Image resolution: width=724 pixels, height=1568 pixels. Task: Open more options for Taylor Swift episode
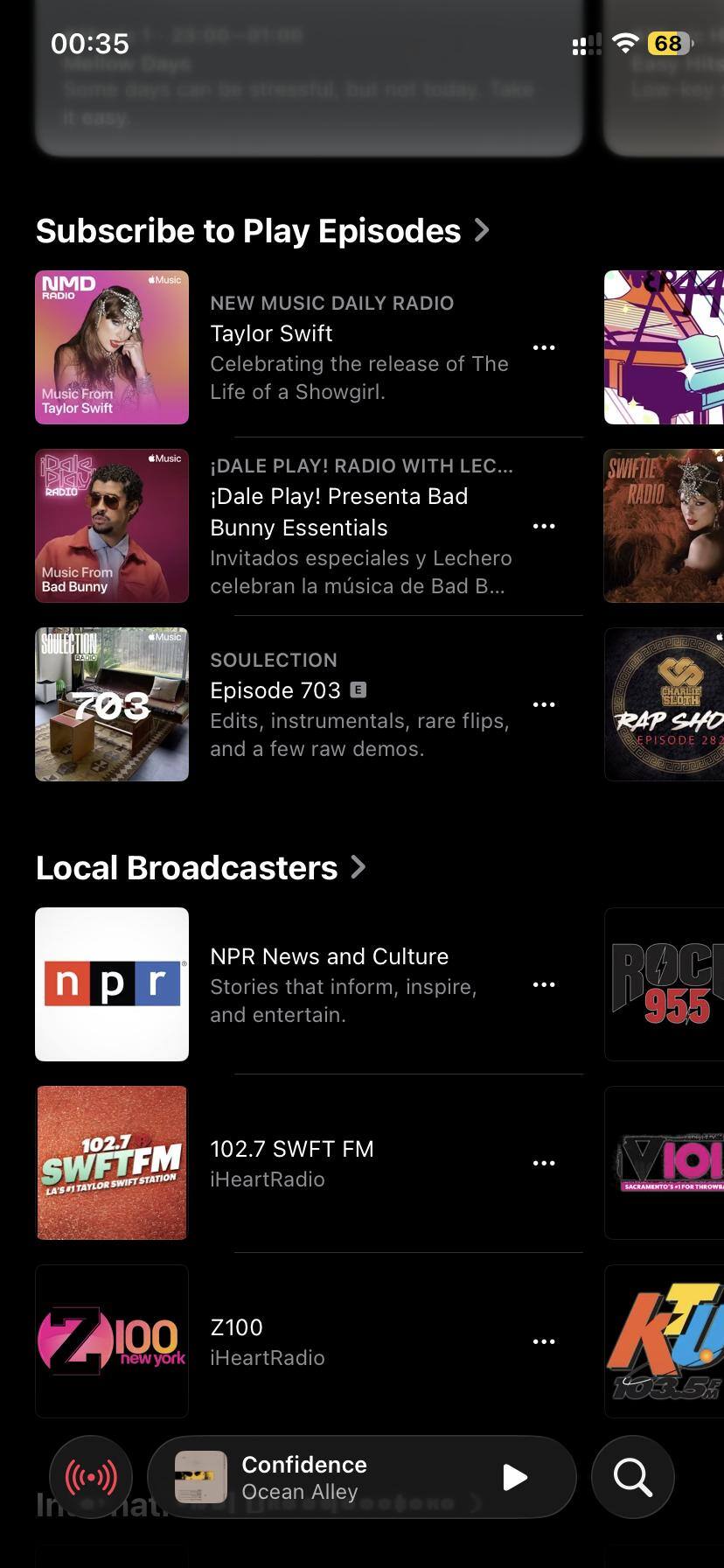coord(544,347)
